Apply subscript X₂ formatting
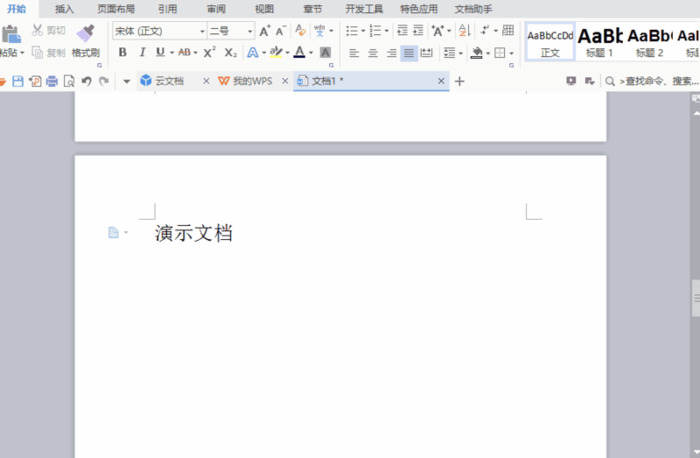 (x=230, y=53)
